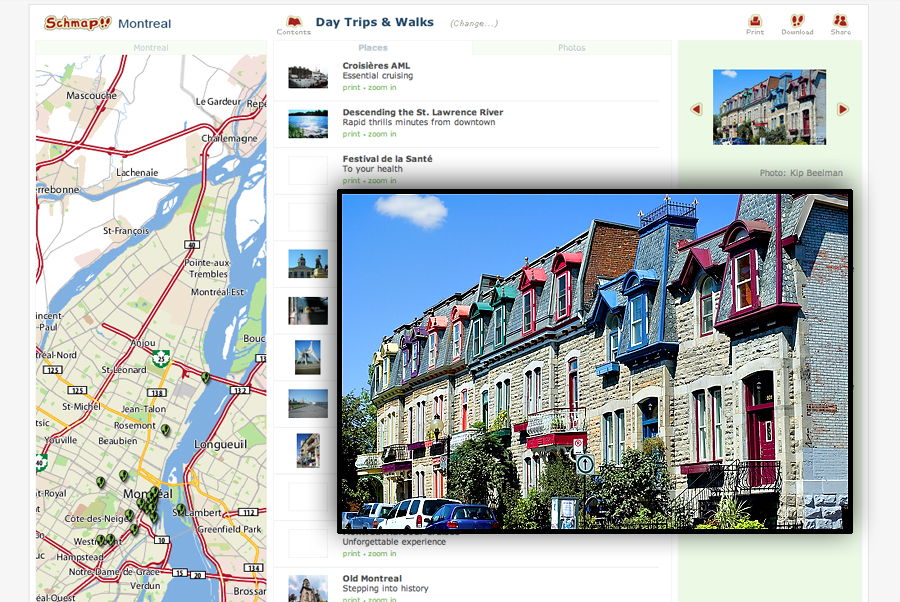Image resolution: width=900 pixels, height=602 pixels.
Task: Click the Day Trips & Walks heading
Action: pyautogui.click(x=375, y=22)
